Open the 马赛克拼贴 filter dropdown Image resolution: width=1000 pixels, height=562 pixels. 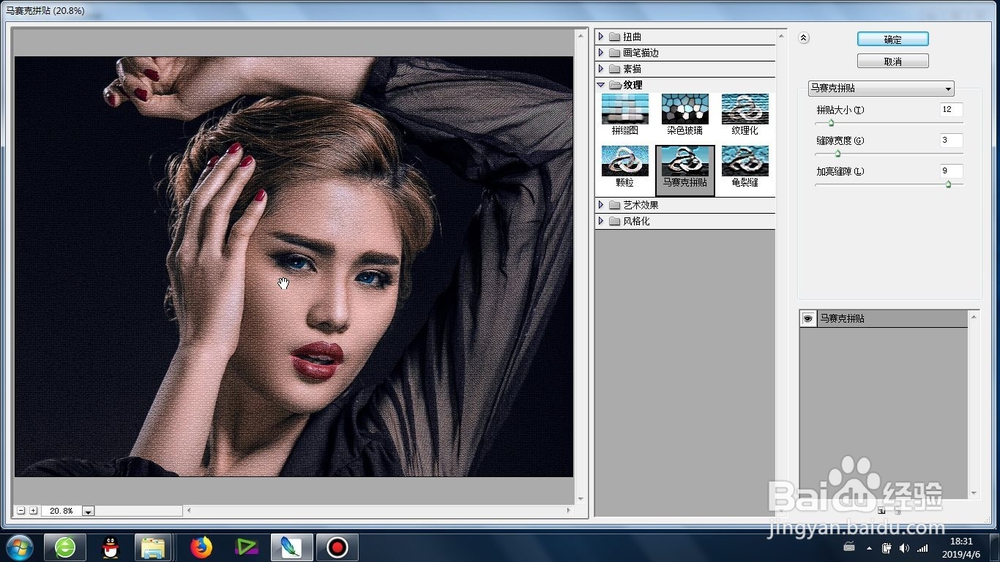coord(881,88)
